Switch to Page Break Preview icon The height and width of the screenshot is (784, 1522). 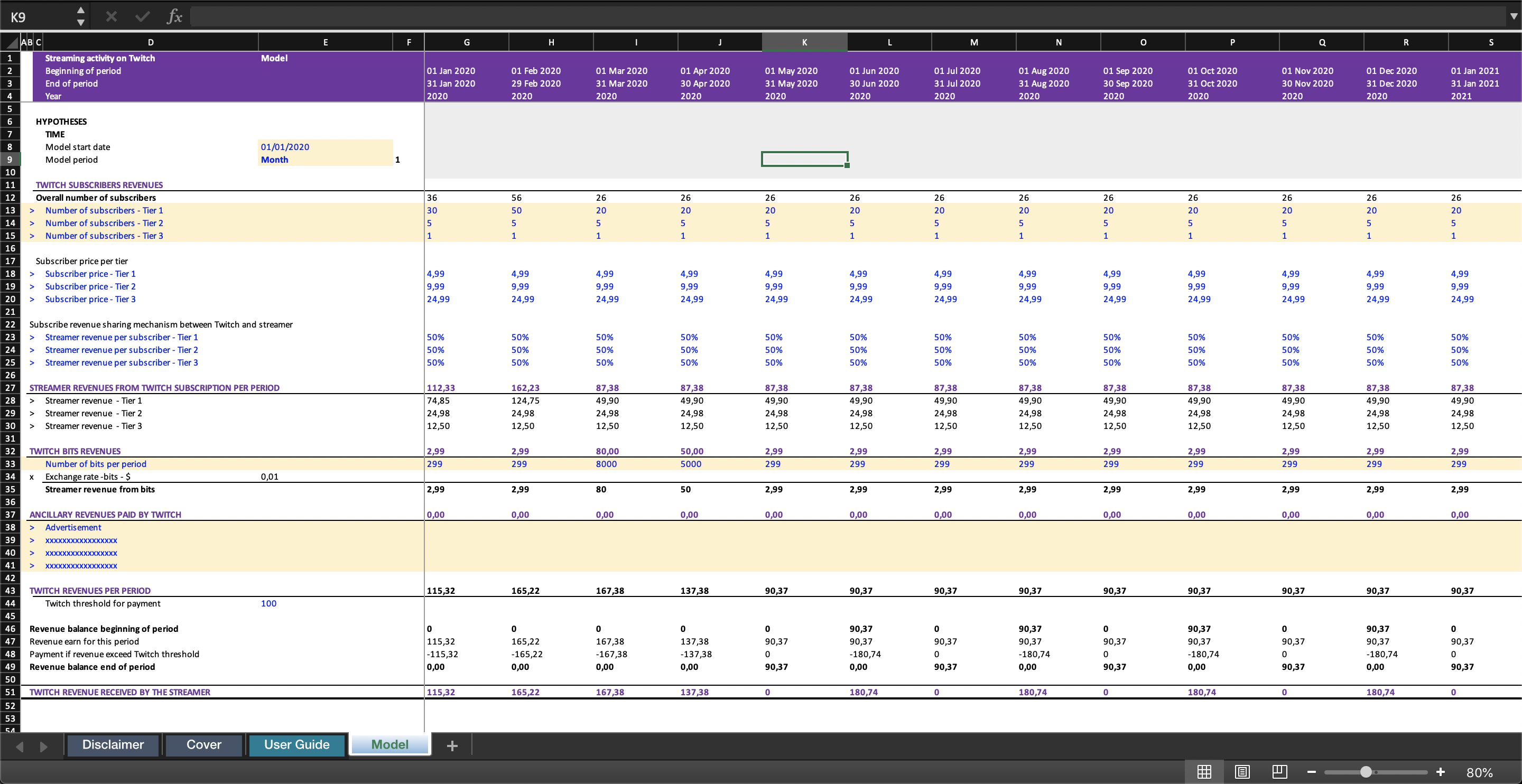[x=1280, y=772]
